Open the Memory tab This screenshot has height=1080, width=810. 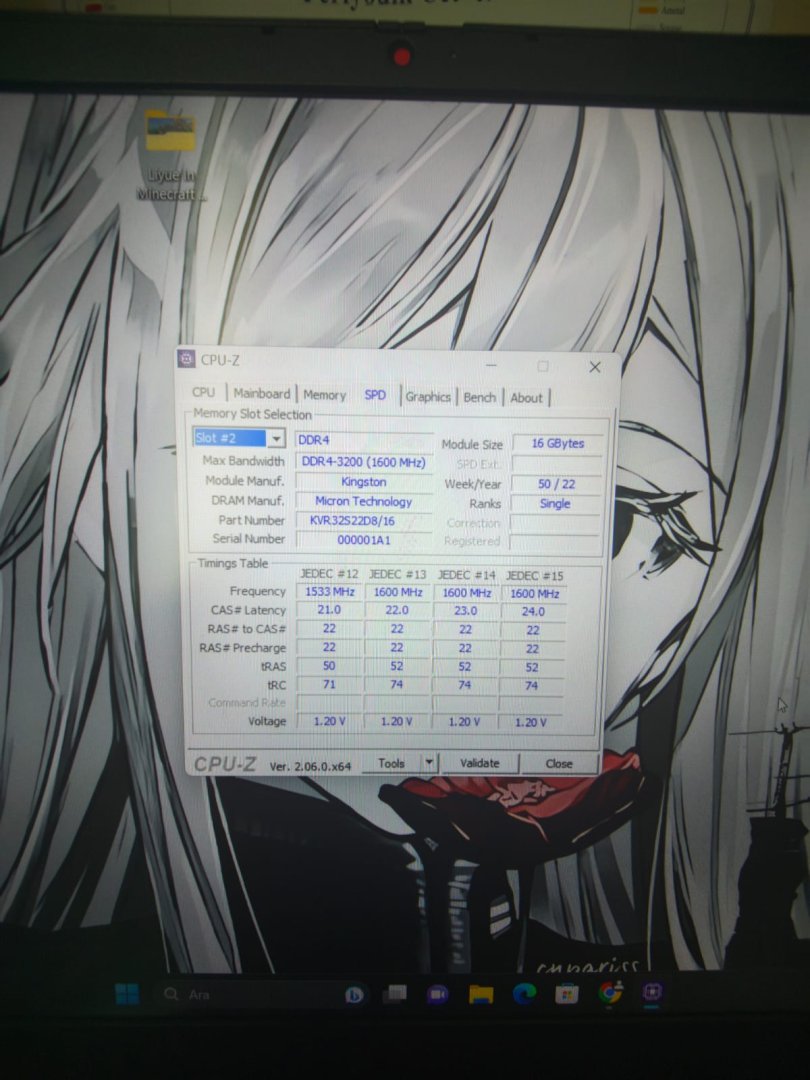tap(324, 395)
